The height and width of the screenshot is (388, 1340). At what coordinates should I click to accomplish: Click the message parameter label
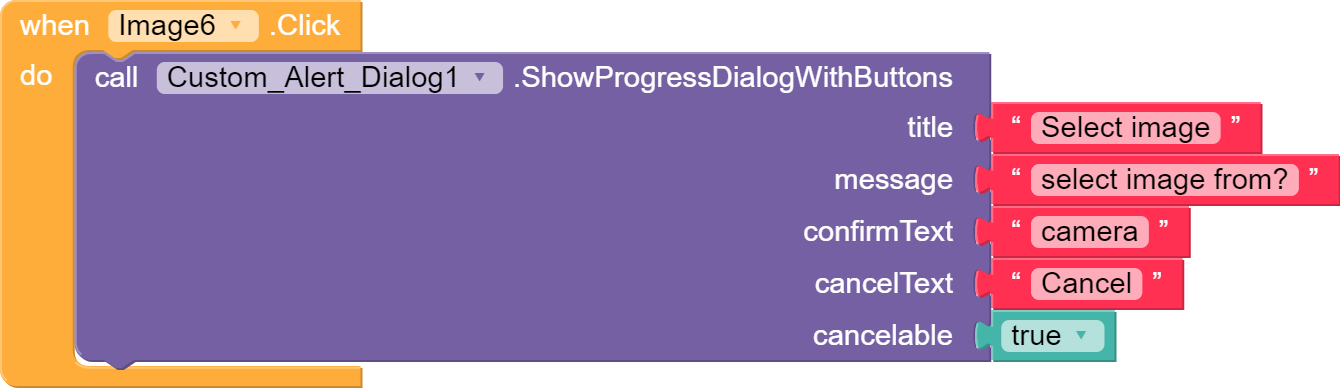pyautogui.click(x=893, y=180)
